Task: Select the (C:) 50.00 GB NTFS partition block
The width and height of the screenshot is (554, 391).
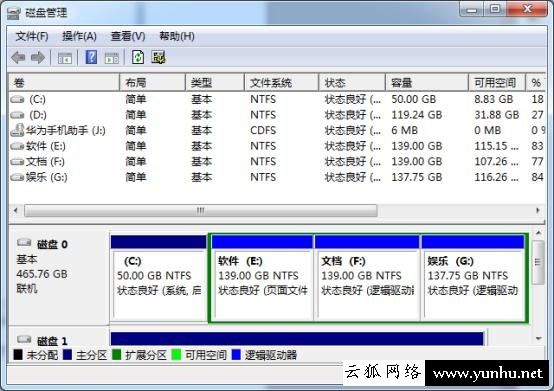Action: [x=158, y=277]
